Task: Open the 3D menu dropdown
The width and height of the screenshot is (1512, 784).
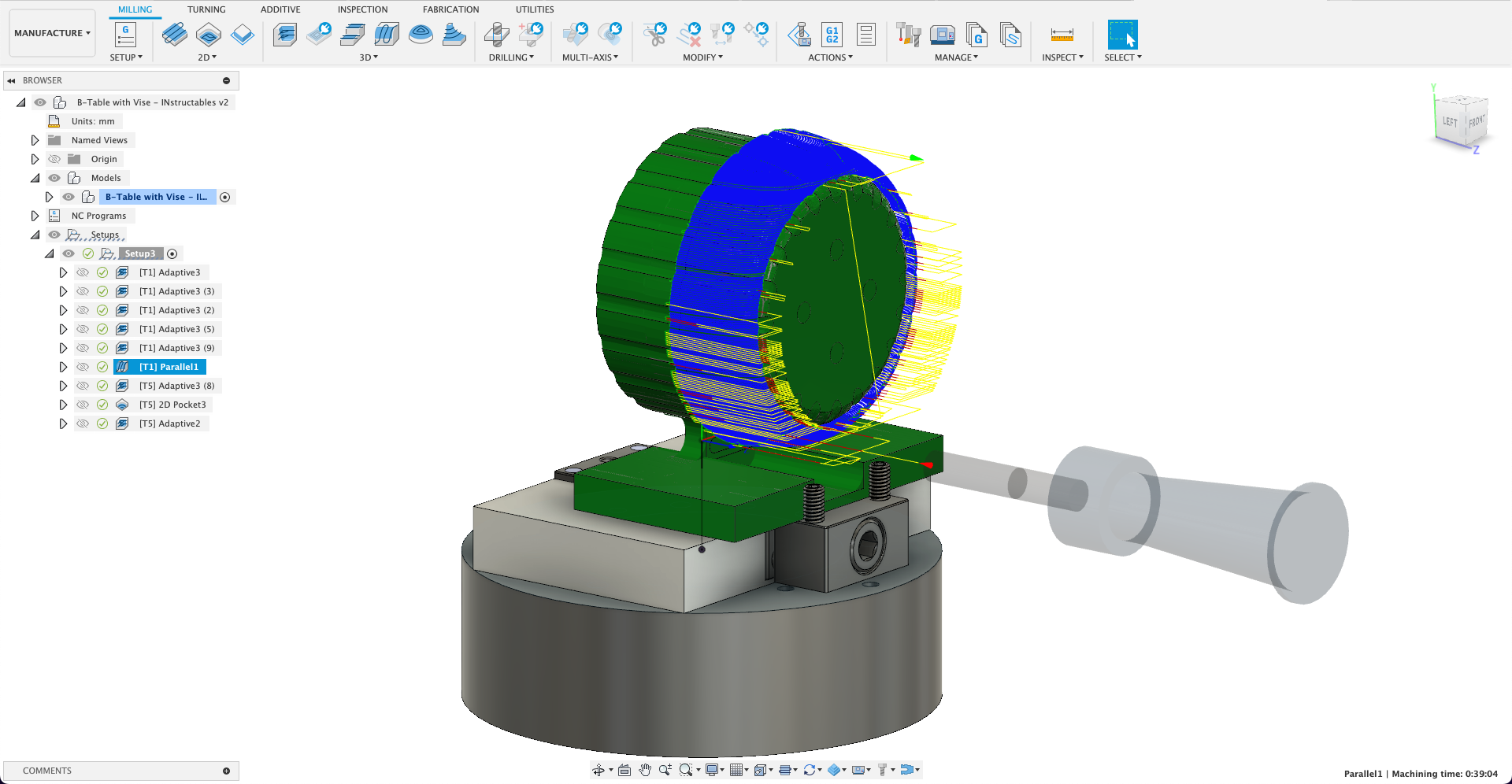Action: (x=369, y=57)
